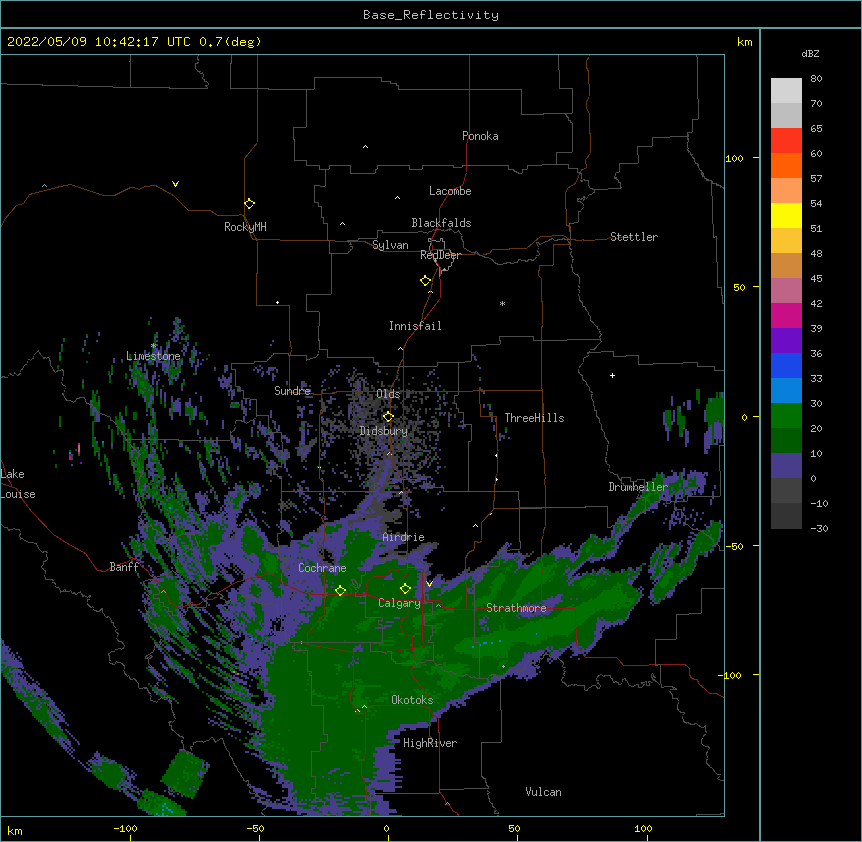Viewport: 862px width, 842px height.
Task: Click the dBZ legend heading
Action: (x=810, y=53)
